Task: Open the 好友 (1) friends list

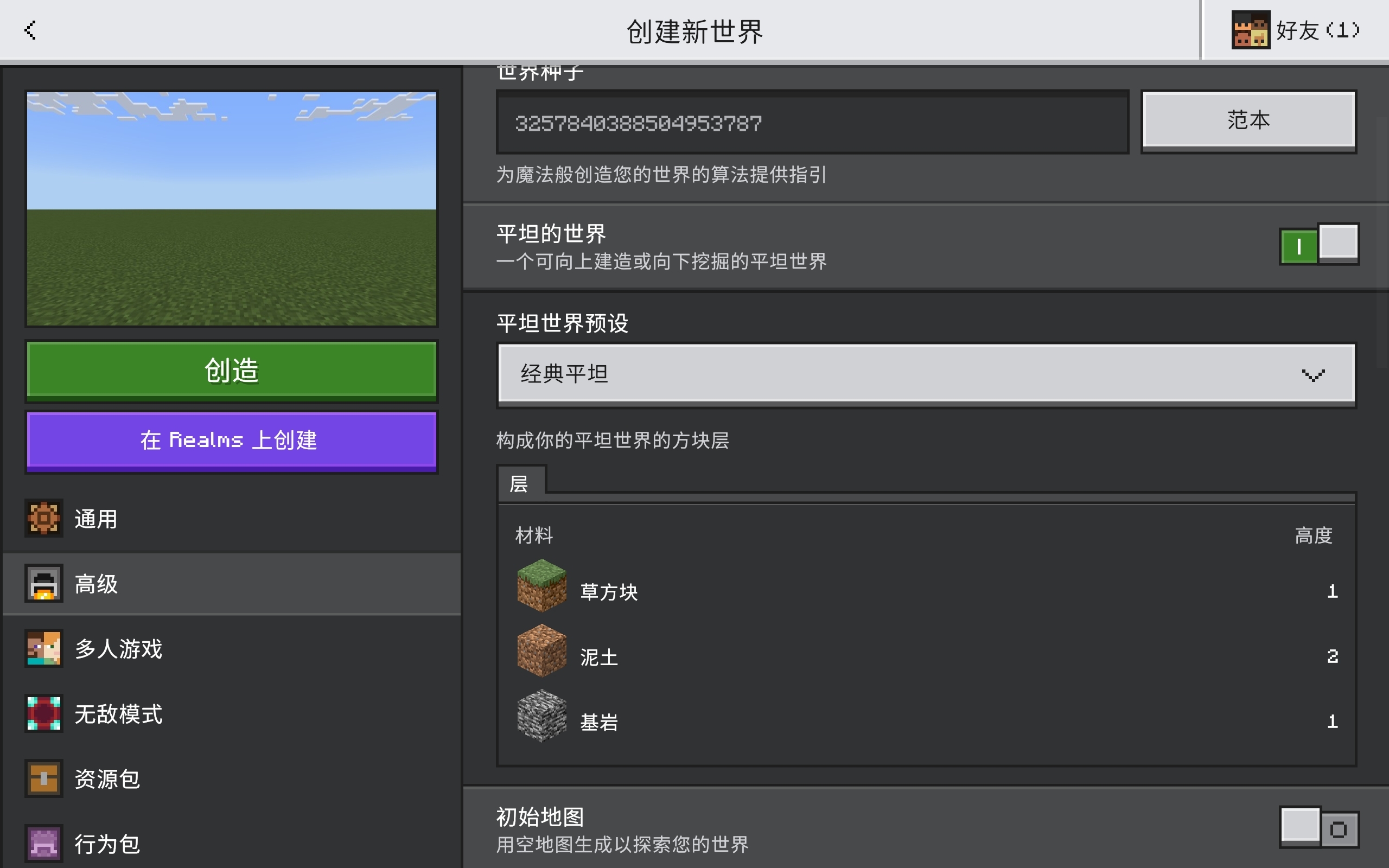Action: click(1296, 30)
